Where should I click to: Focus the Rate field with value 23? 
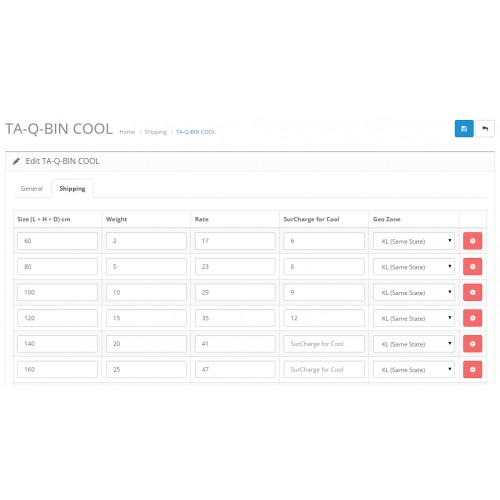tap(235, 267)
